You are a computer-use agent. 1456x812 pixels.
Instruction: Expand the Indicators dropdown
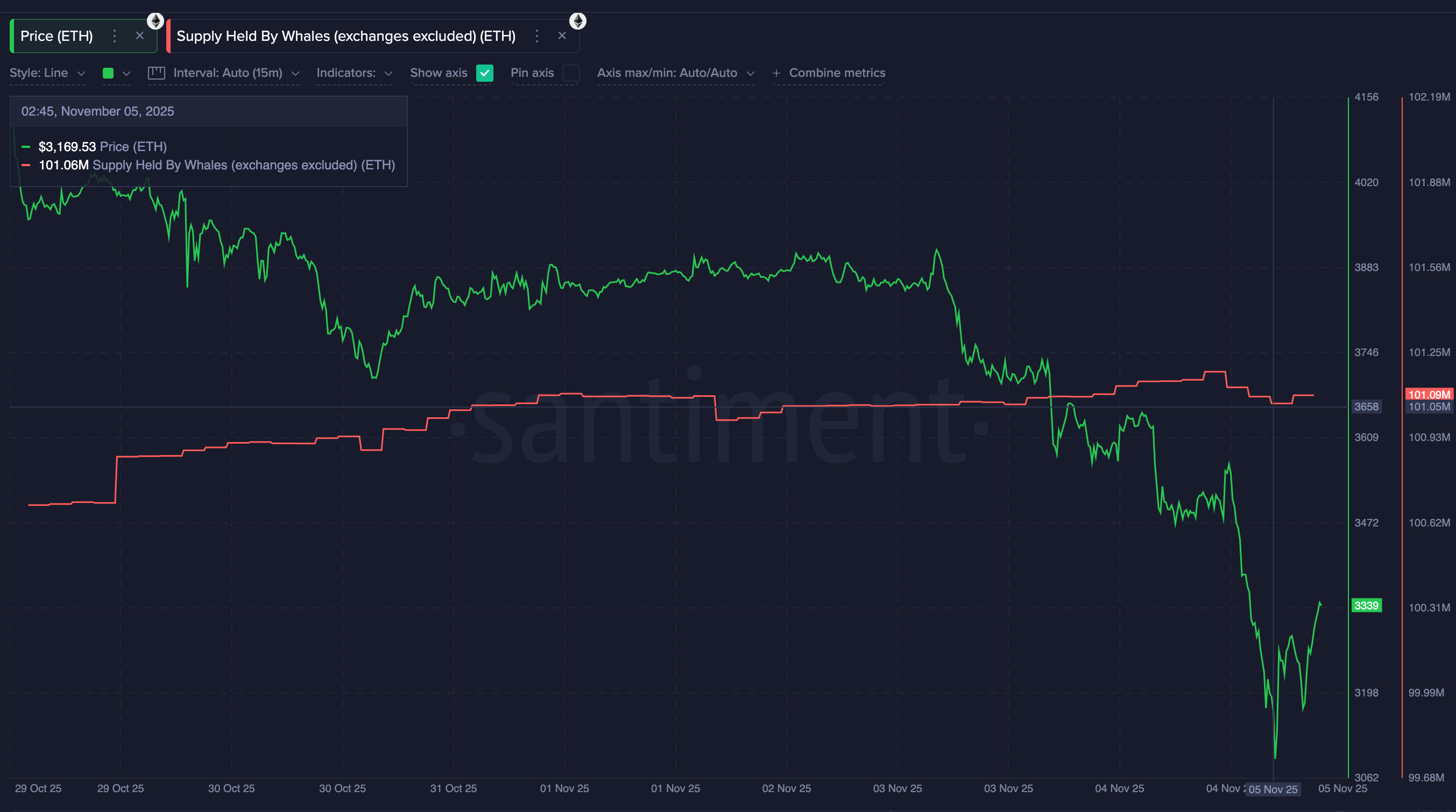coord(354,73)
